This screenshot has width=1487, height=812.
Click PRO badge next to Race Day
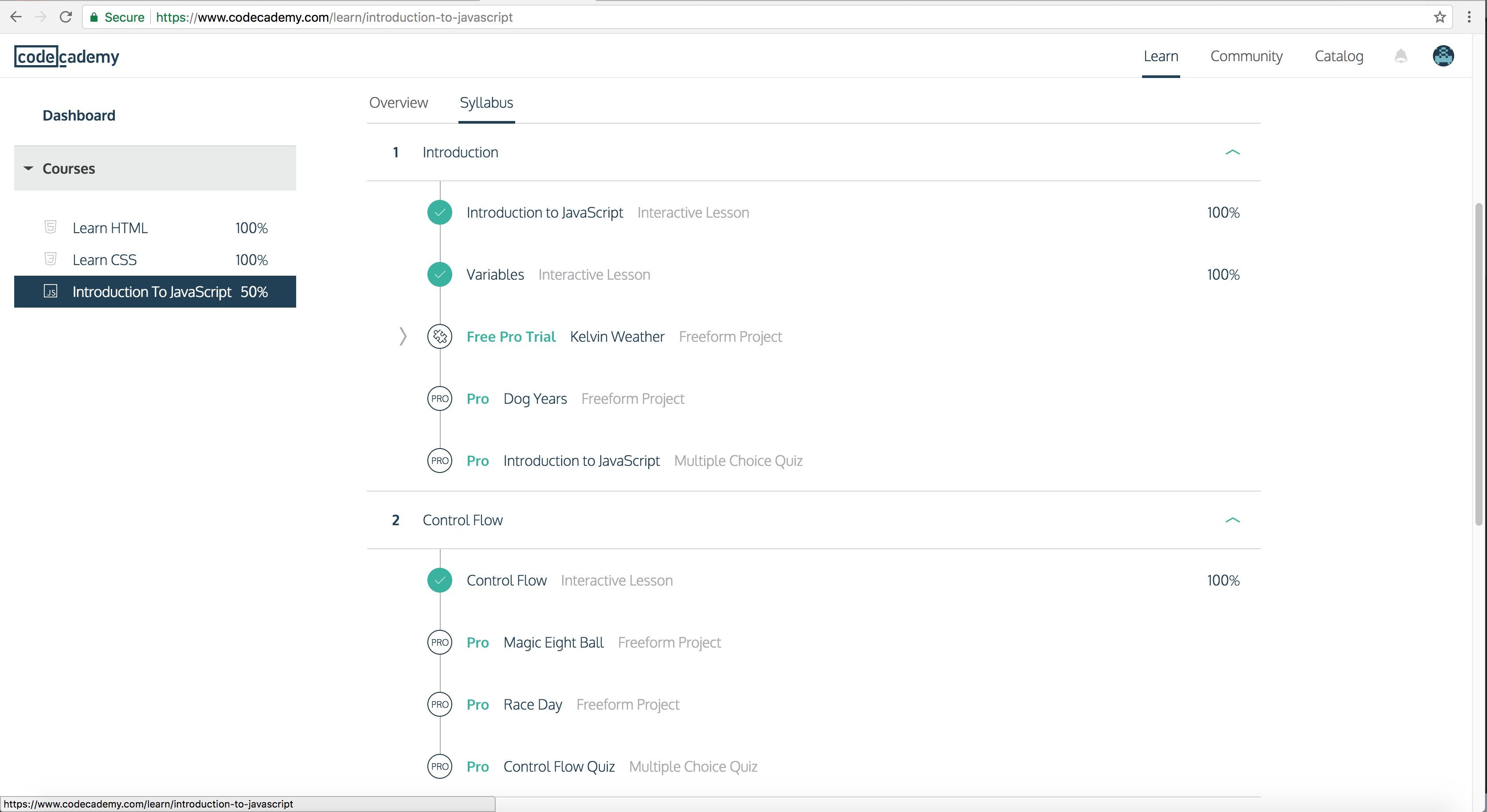pos(440,705)
